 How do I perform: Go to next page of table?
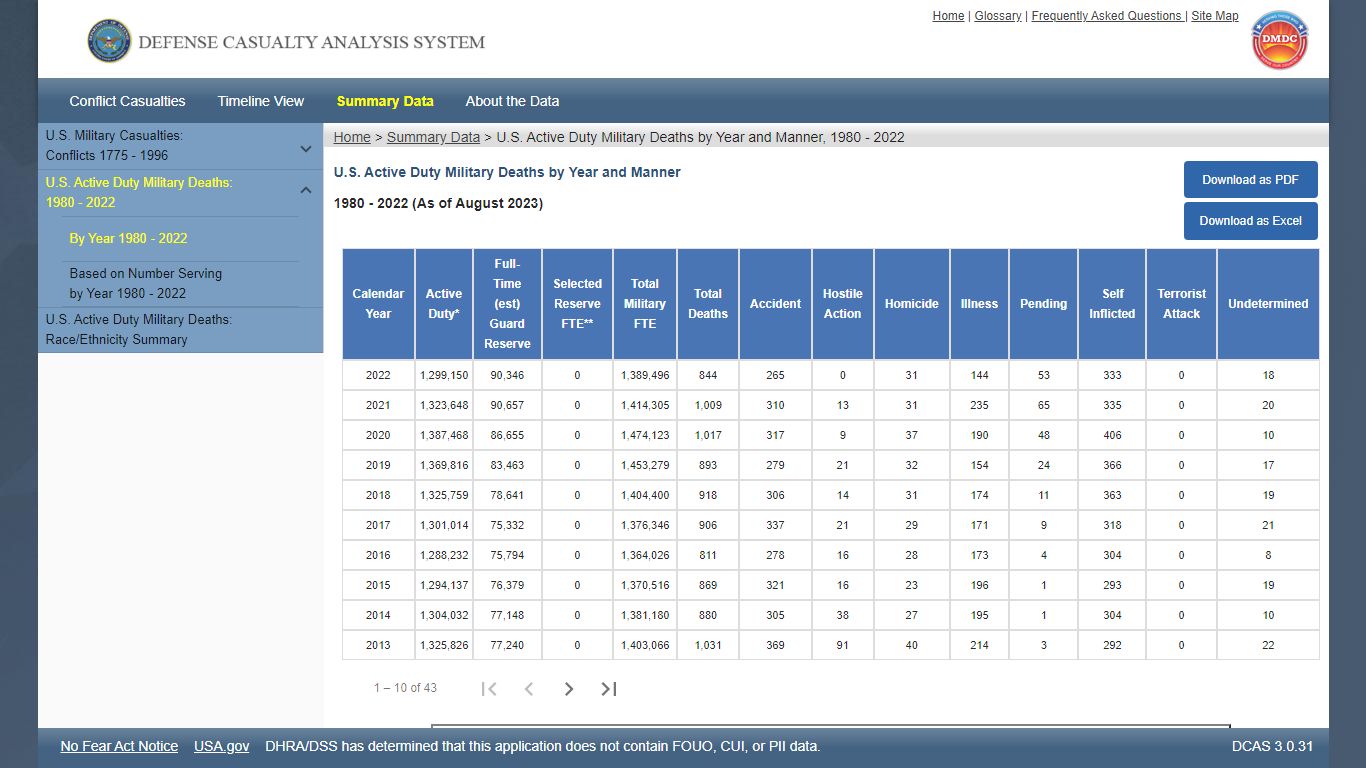[x=569, y=688]
